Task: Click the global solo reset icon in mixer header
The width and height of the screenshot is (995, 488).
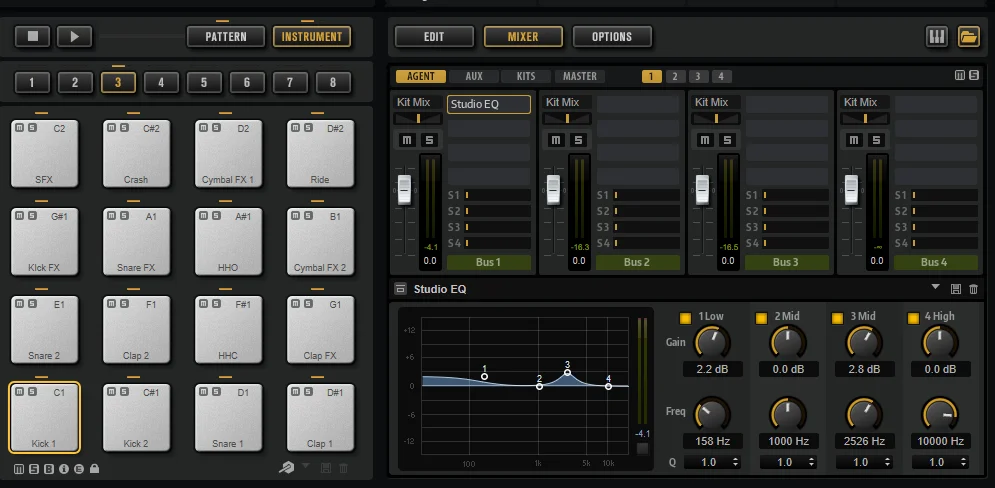Action: 974,76
